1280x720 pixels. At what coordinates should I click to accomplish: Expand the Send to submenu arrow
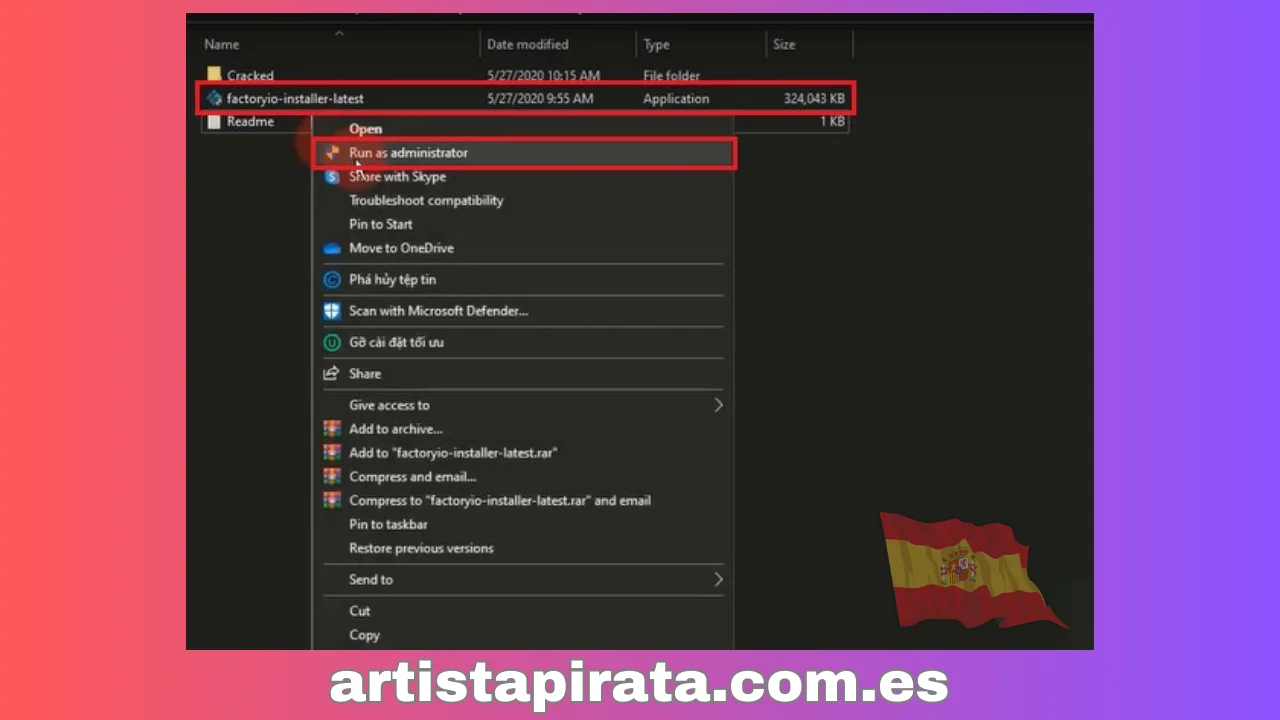[718, 579]
